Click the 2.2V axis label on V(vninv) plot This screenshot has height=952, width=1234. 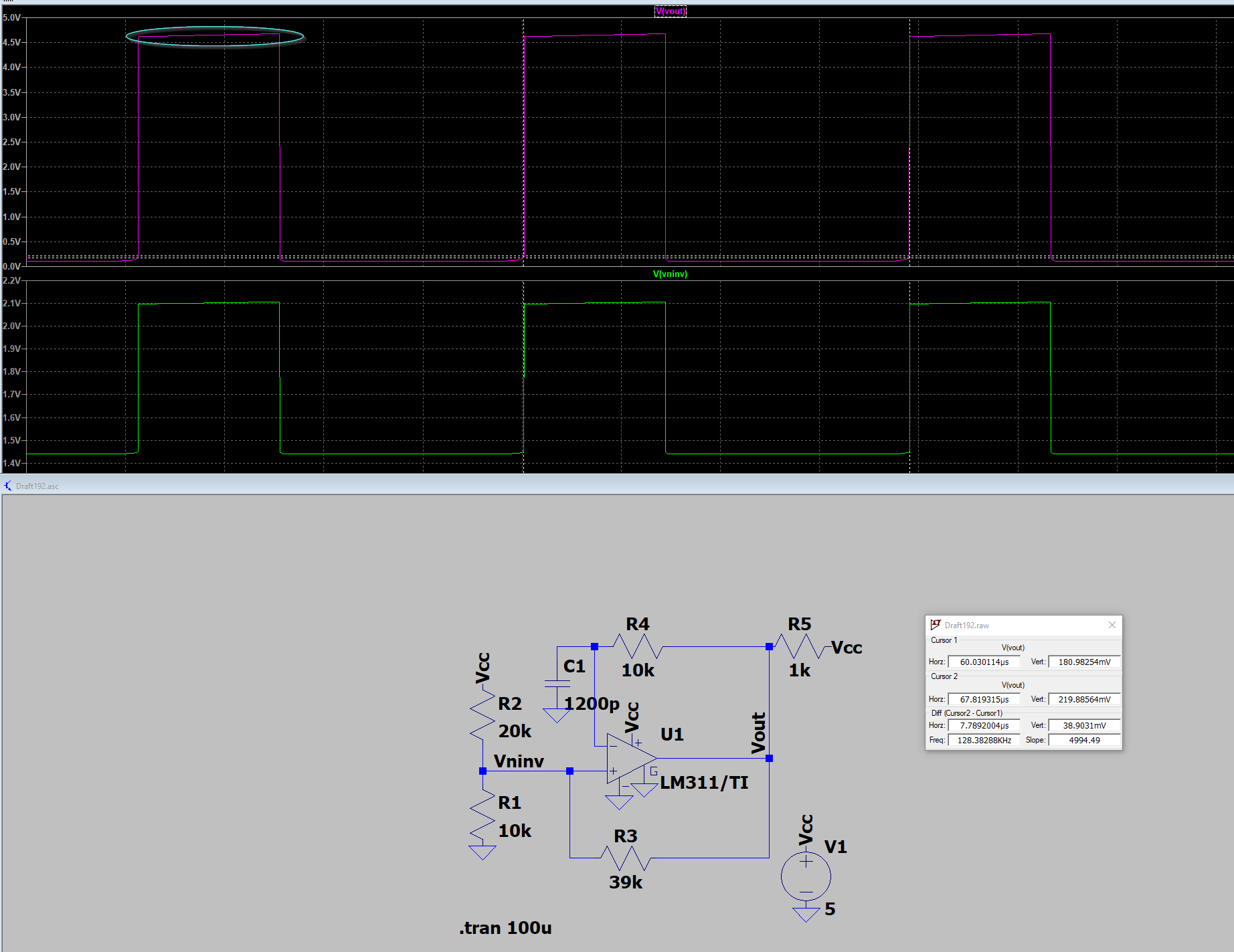[11, 280]
